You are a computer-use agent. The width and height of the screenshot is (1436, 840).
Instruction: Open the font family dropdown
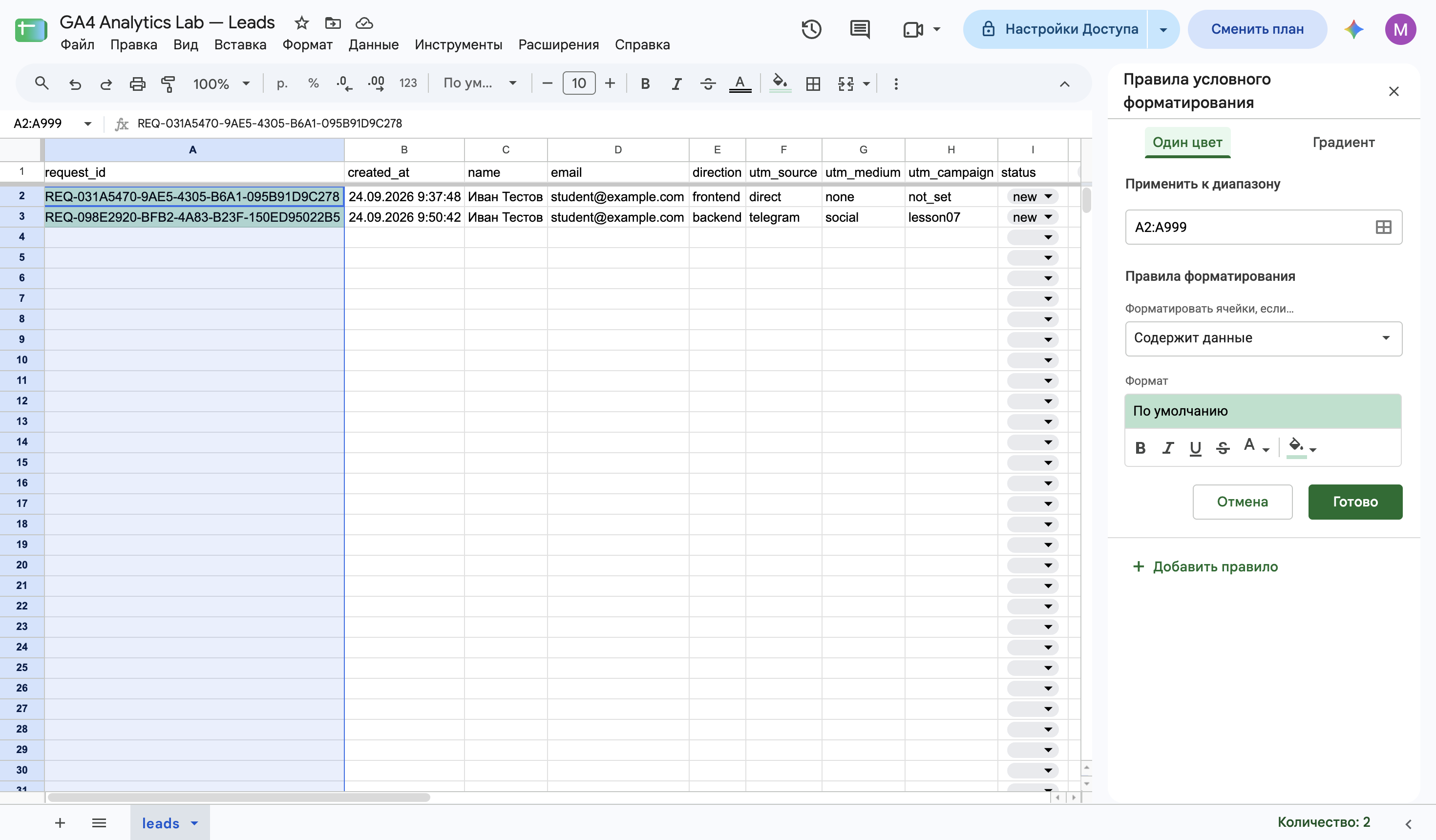(x=480, y=83)
